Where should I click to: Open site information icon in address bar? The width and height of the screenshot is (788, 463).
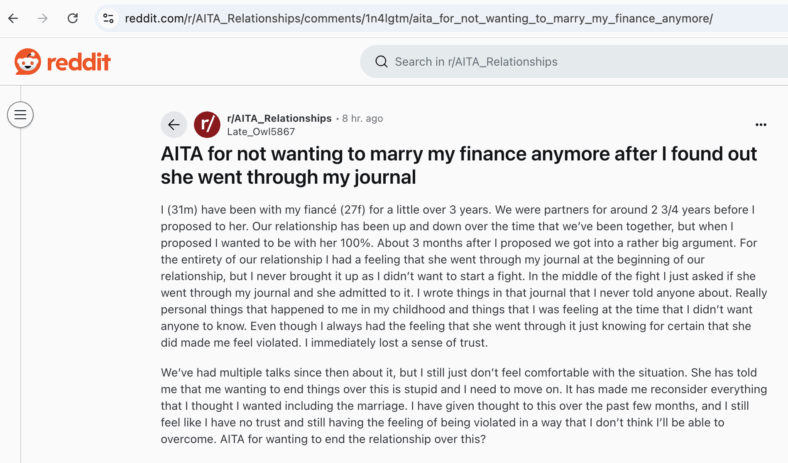pyautogui.click(x=108, y=19)
